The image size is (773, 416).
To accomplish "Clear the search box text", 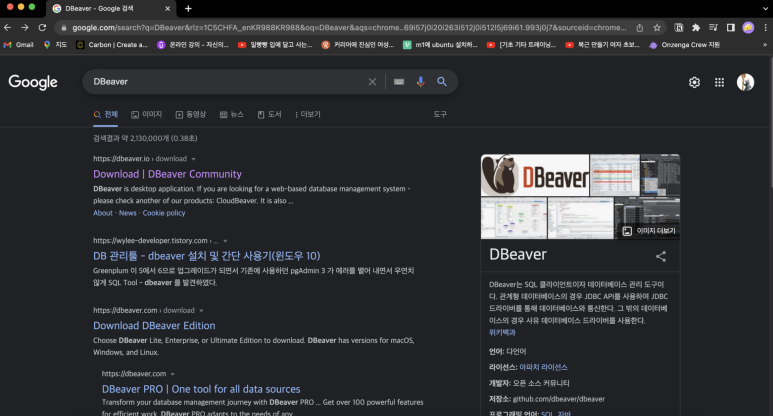I will pos(372,82).
